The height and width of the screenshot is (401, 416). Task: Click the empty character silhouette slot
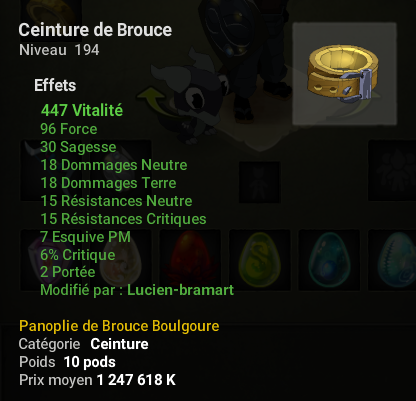259,182
